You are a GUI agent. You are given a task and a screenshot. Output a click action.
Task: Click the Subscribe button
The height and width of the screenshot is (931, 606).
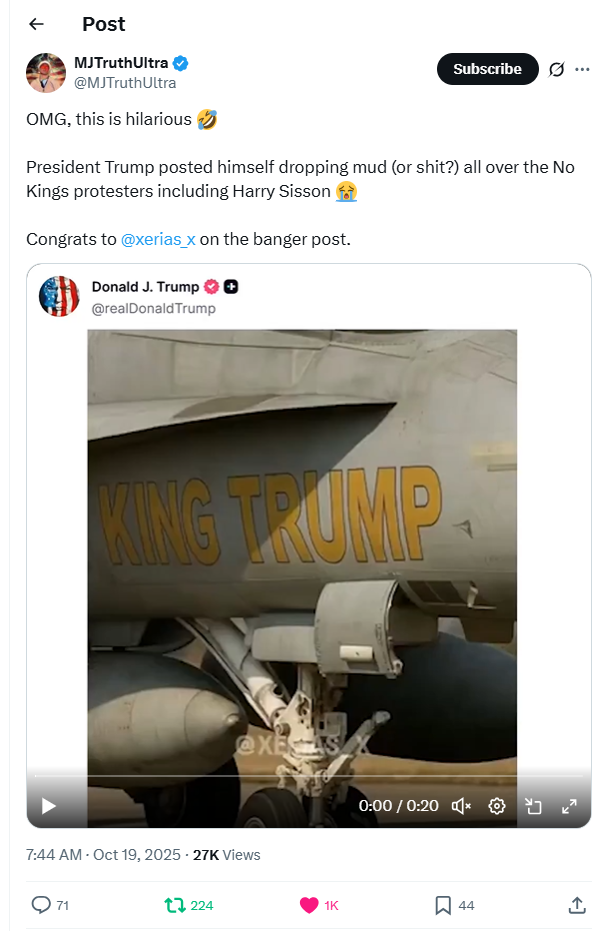click(487, 69)
